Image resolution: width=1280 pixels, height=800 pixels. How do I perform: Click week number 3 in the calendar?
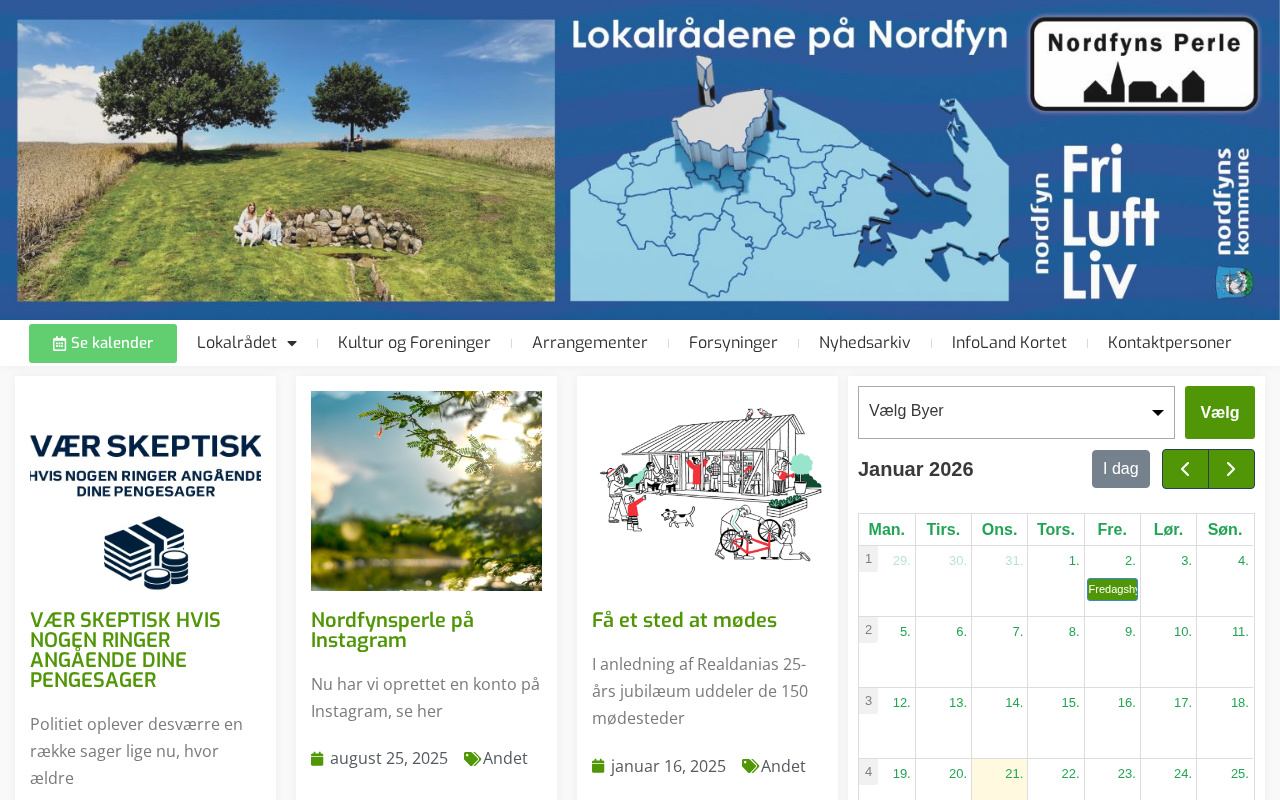pos(869,701)
